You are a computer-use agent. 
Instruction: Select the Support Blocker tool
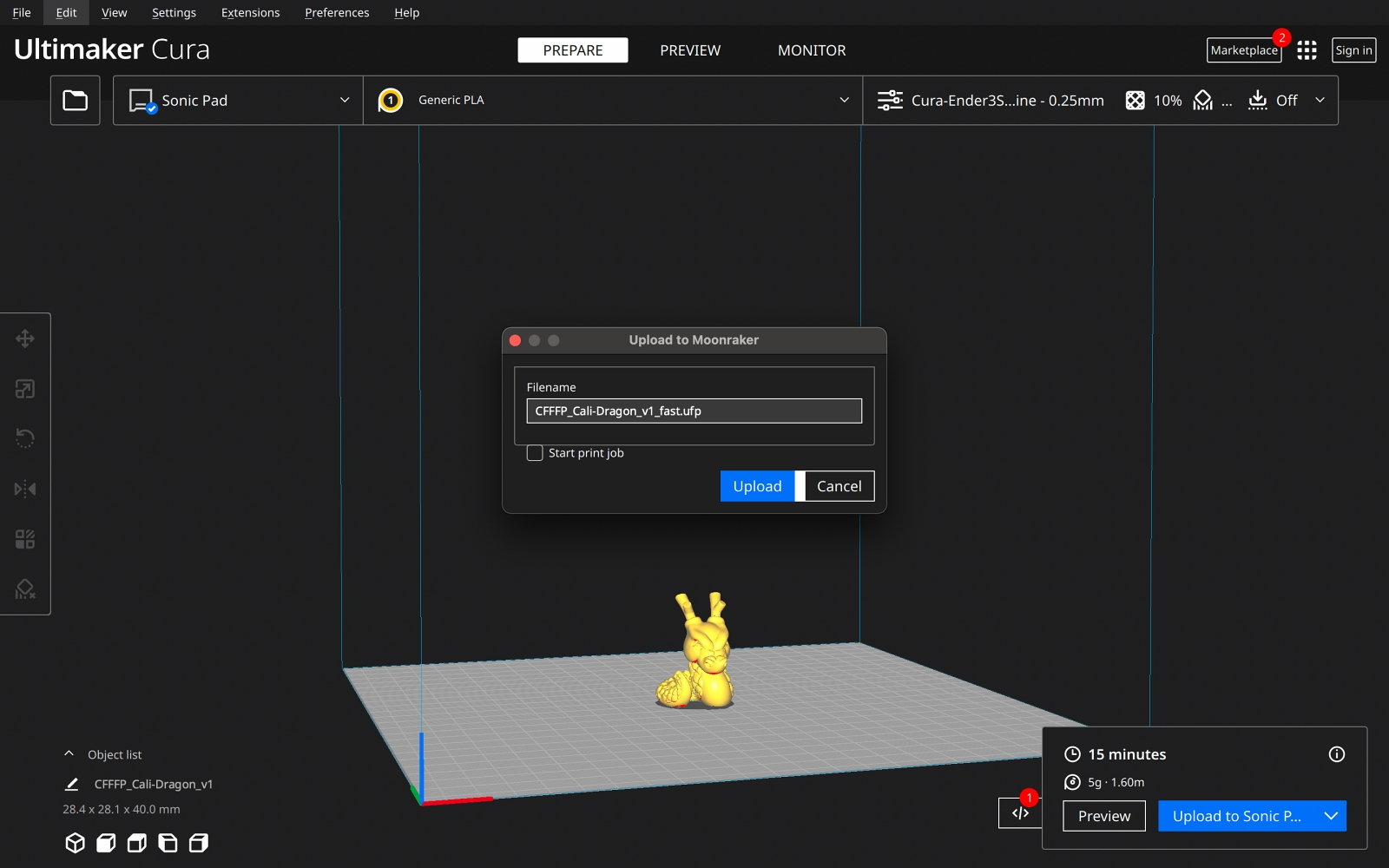[x=25, y=589]
